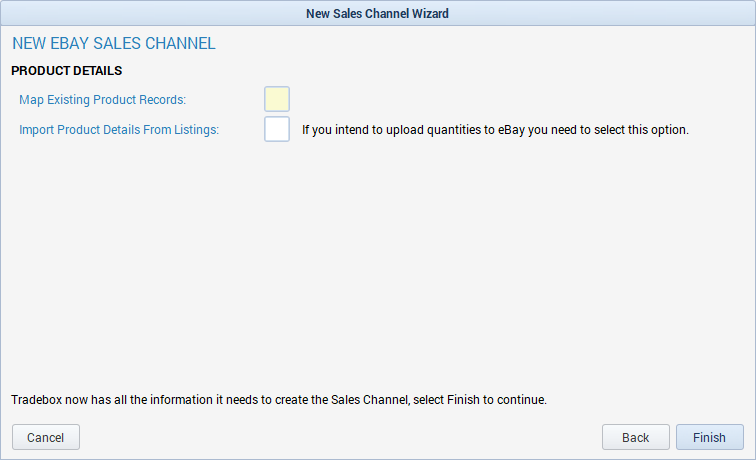Select the Import Product Details From Listings label
Screen dimensions: 756x460
pyautogui.click(x=119, y=130)
